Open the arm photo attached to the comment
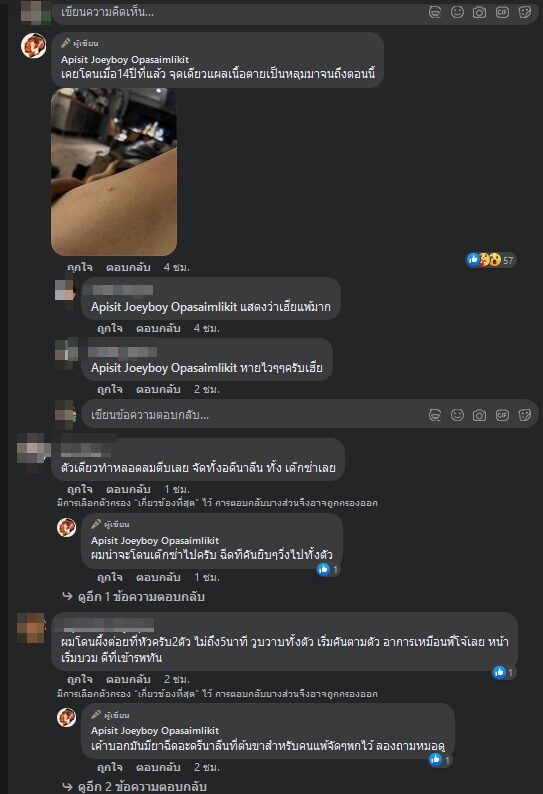Screen dimensions: 543x794 [x=114, y=172]
